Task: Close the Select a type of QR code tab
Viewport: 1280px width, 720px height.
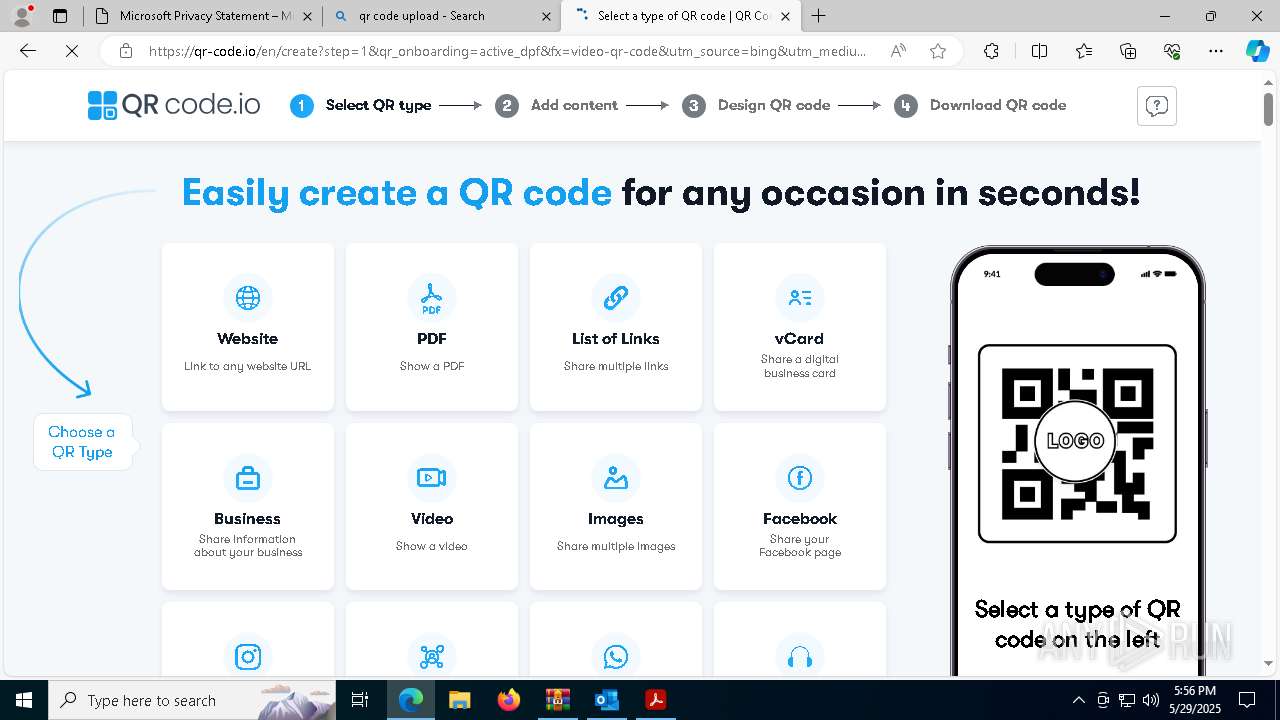Action: coord(785,16)
